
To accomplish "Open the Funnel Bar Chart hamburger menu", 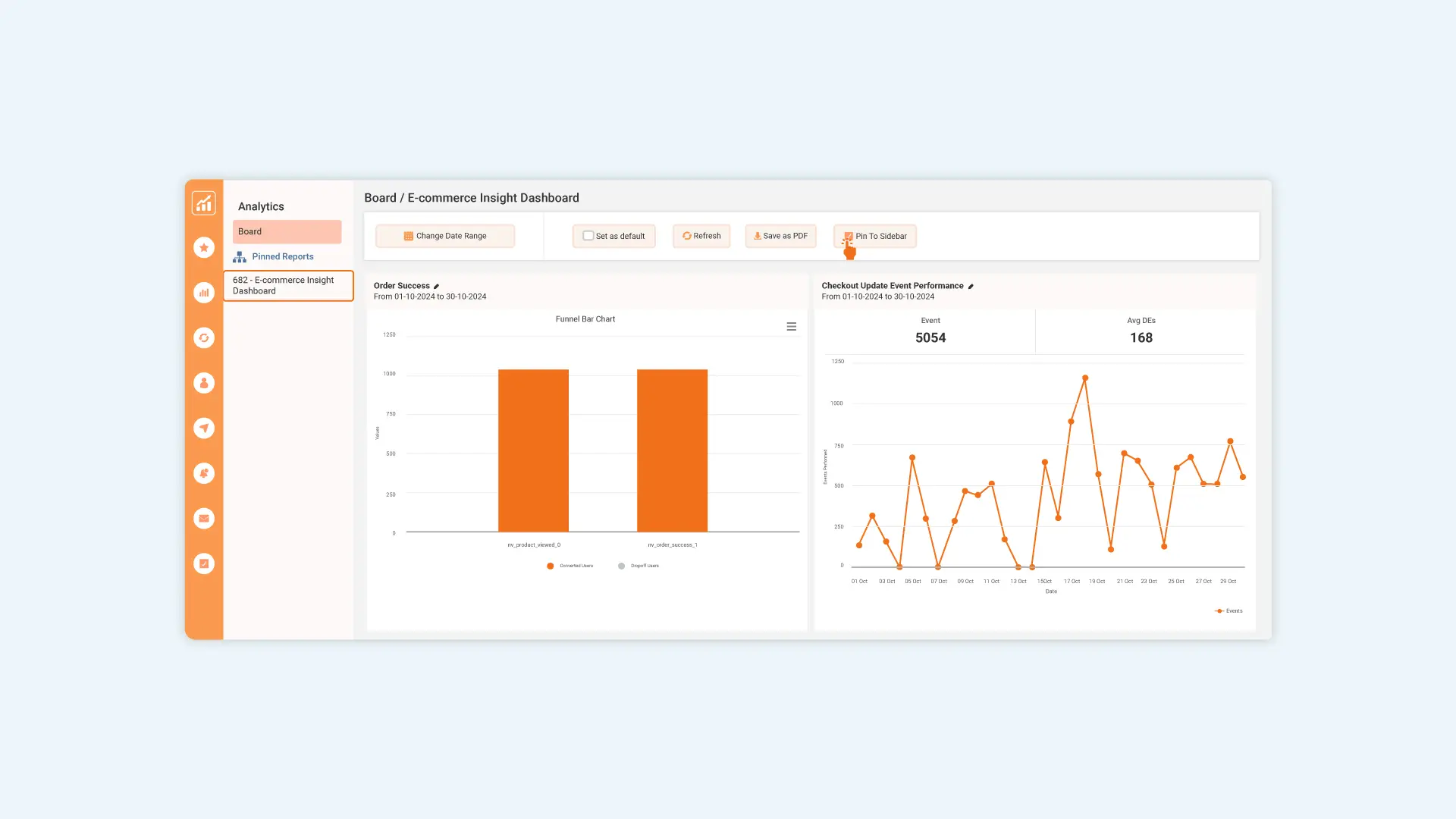I will 791,327.
